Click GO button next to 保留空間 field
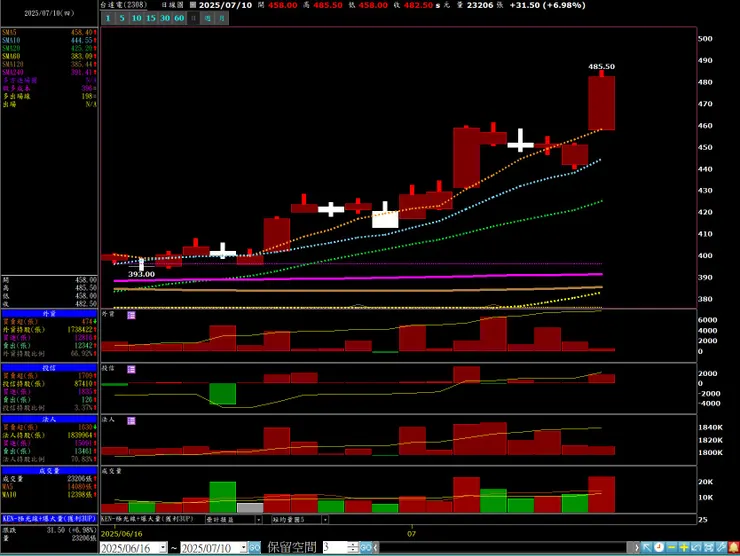Image resolution: width=740 pixels, height=556 pixels. [x=365, y=548]
